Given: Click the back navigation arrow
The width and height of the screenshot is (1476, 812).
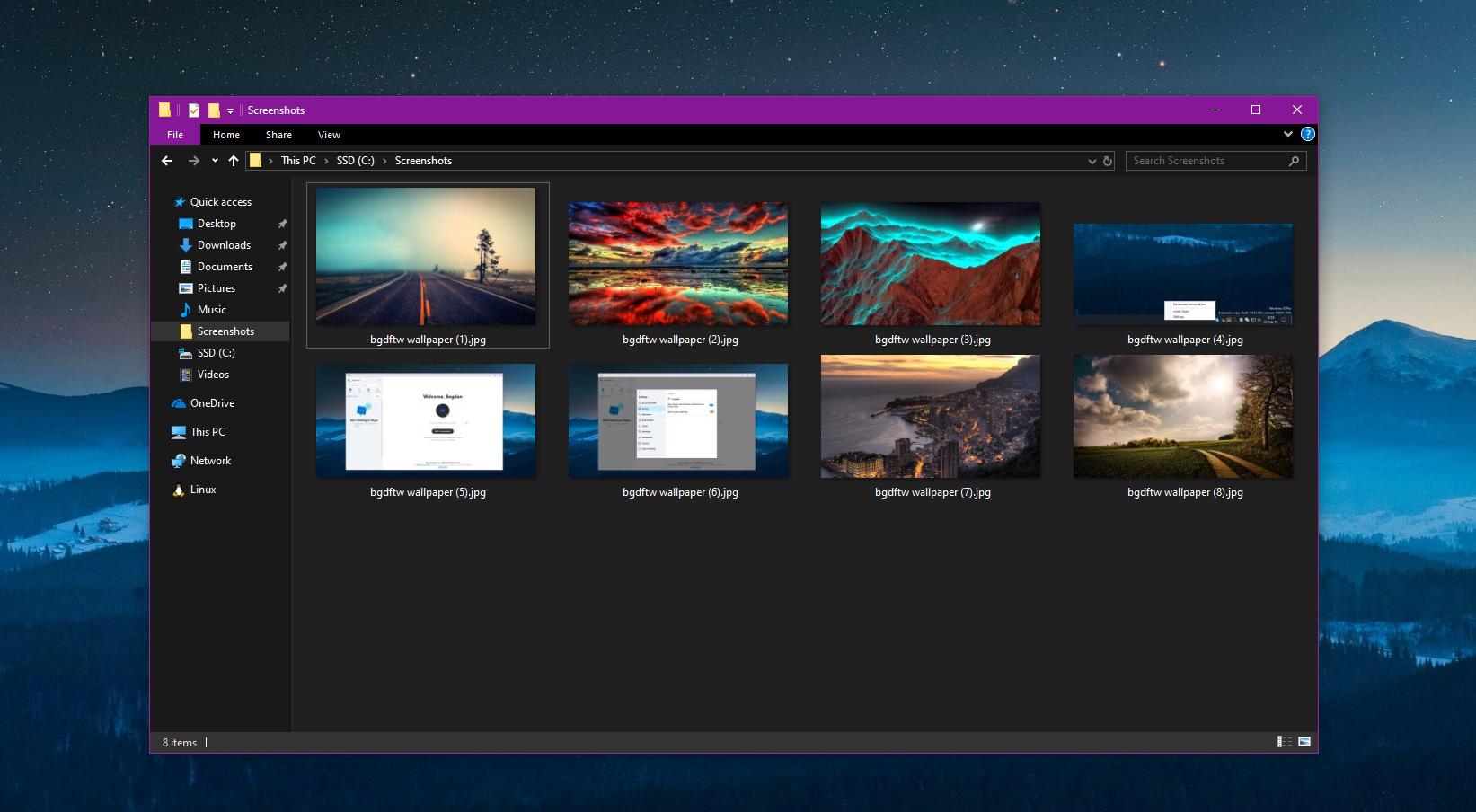Looking at the screenshot, I should point(167,160).
